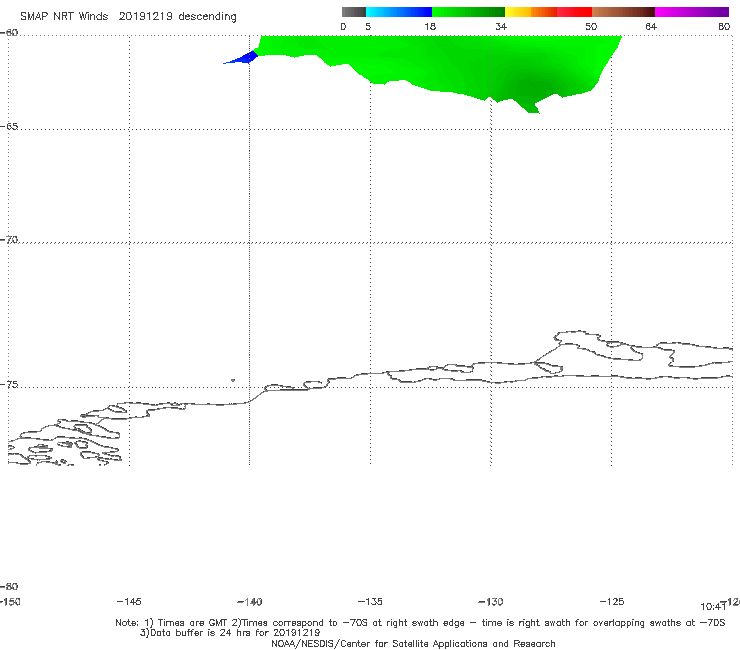This screenshot has width=740, height=650.
Task: Click the brown segment of the wind scale
Action: click(x=623, y=12)
